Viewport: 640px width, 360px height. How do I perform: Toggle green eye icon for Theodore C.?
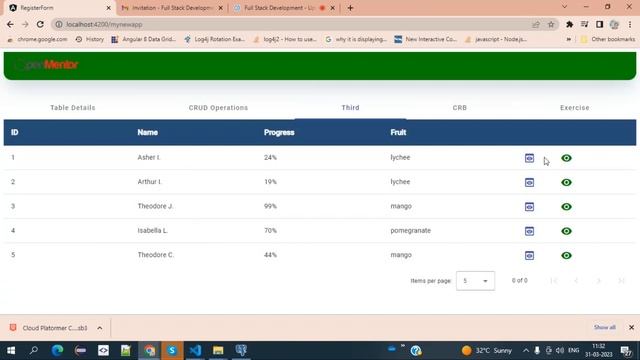tap(566, 256)
